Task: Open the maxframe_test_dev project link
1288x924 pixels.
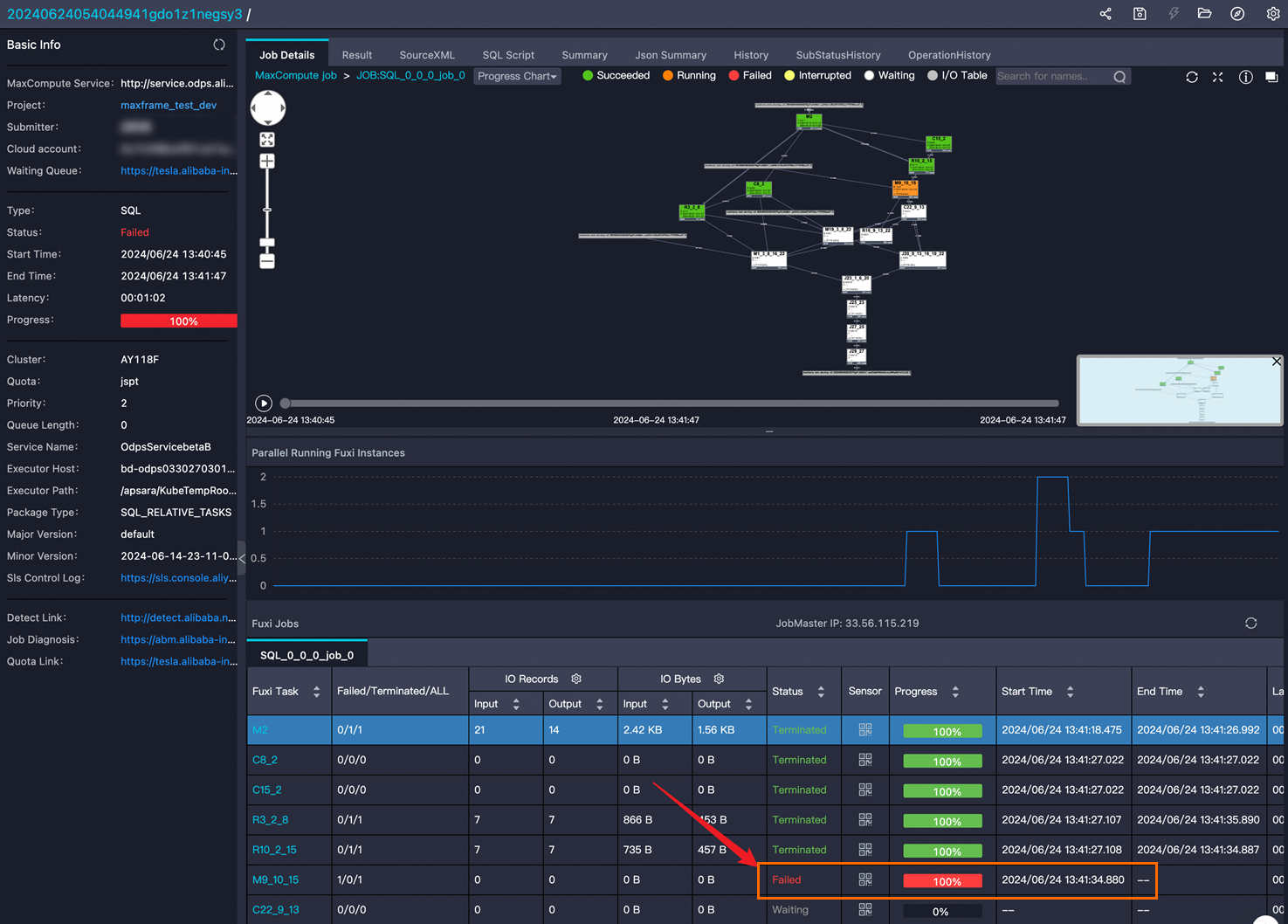Action: pyautogui.click(x=169, y=106)
